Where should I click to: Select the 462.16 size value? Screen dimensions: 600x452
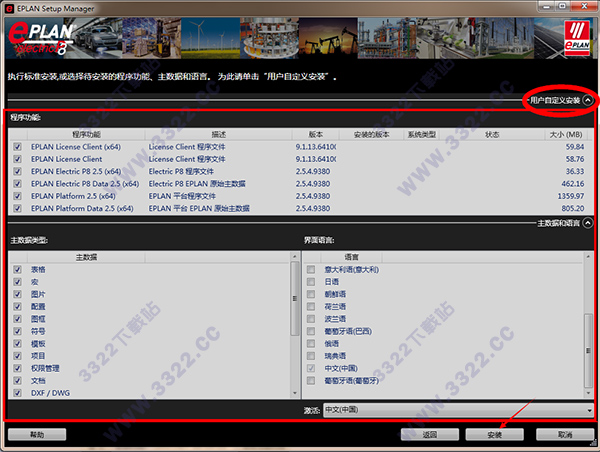click(x=573, y=184)
